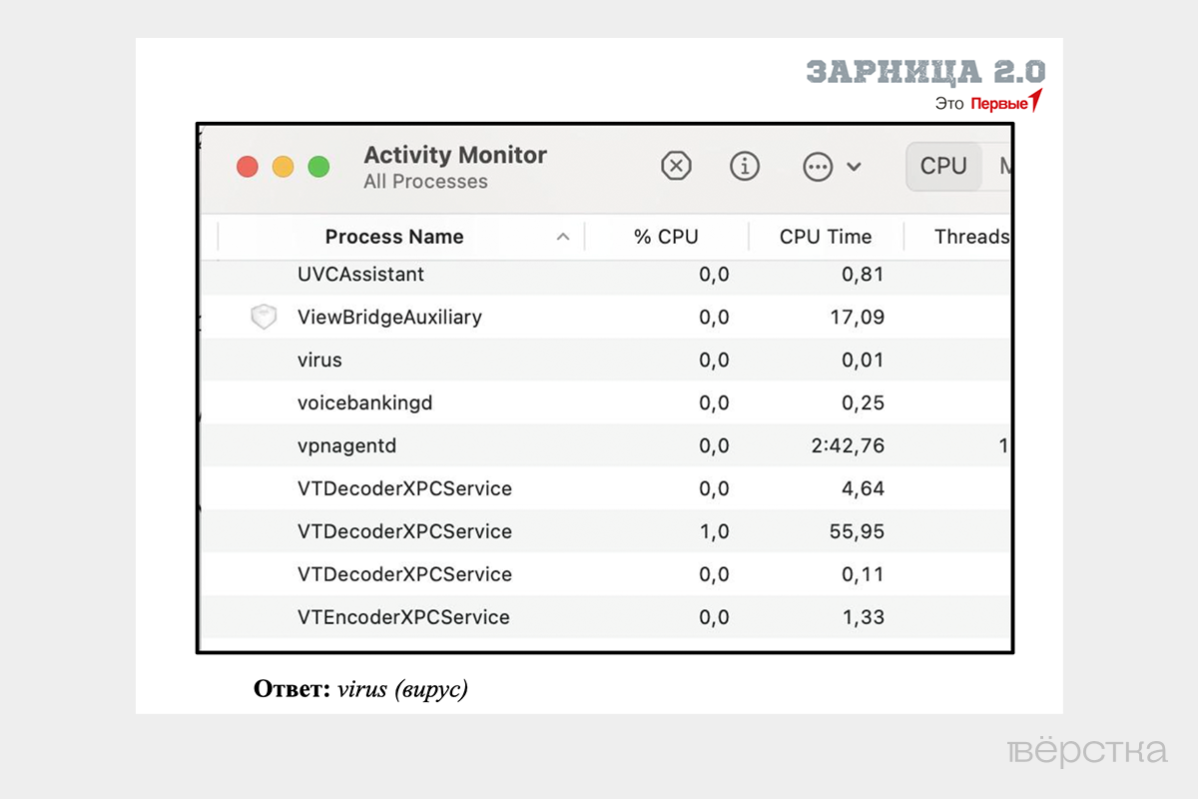Click the ViewBridgeAuxiliary shield icon
This screenshot has width=1198, height=799.
tap(263, 317)
